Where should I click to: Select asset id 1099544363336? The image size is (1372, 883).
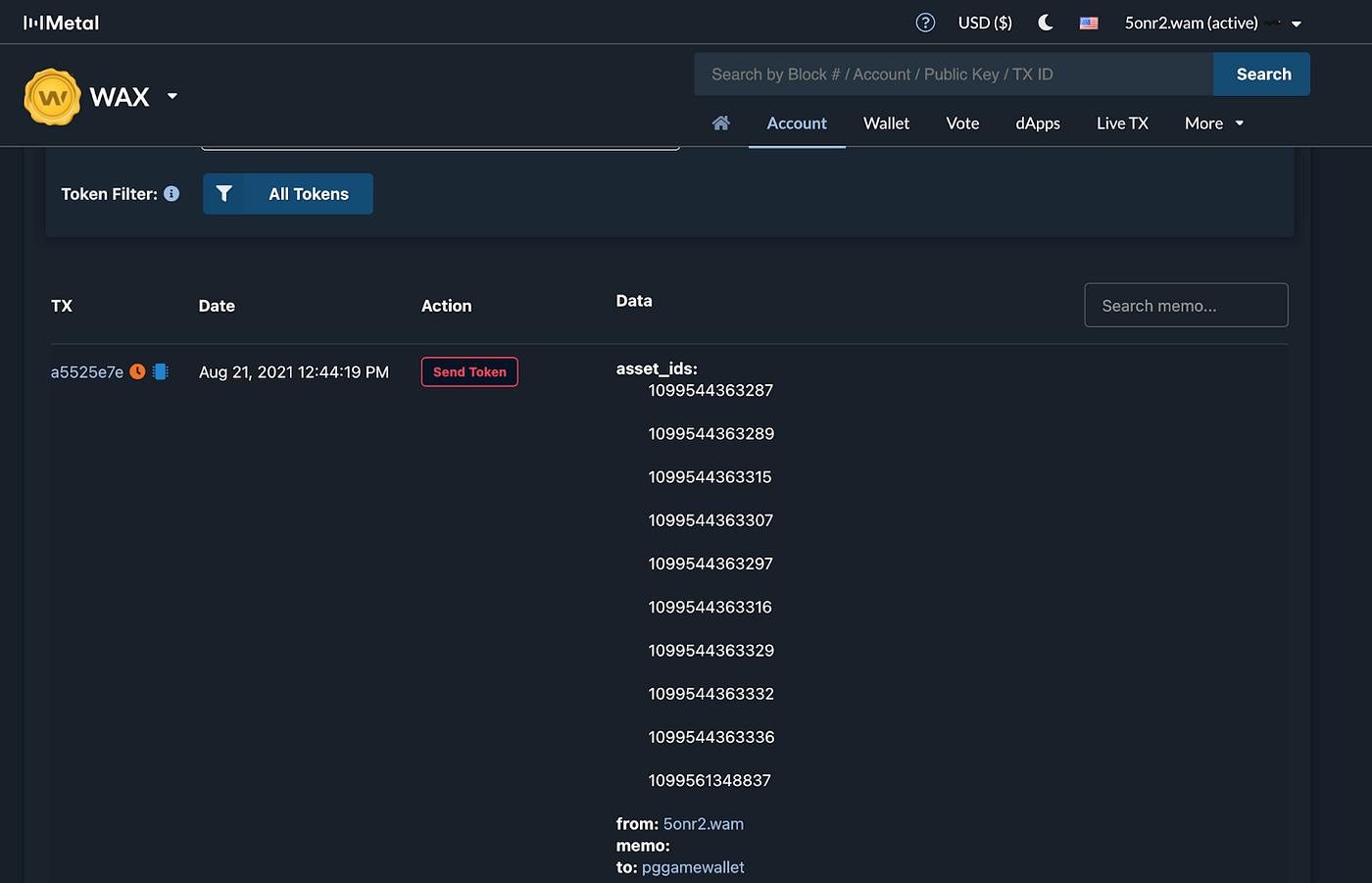pyautogui.click(x=710, y=737)
